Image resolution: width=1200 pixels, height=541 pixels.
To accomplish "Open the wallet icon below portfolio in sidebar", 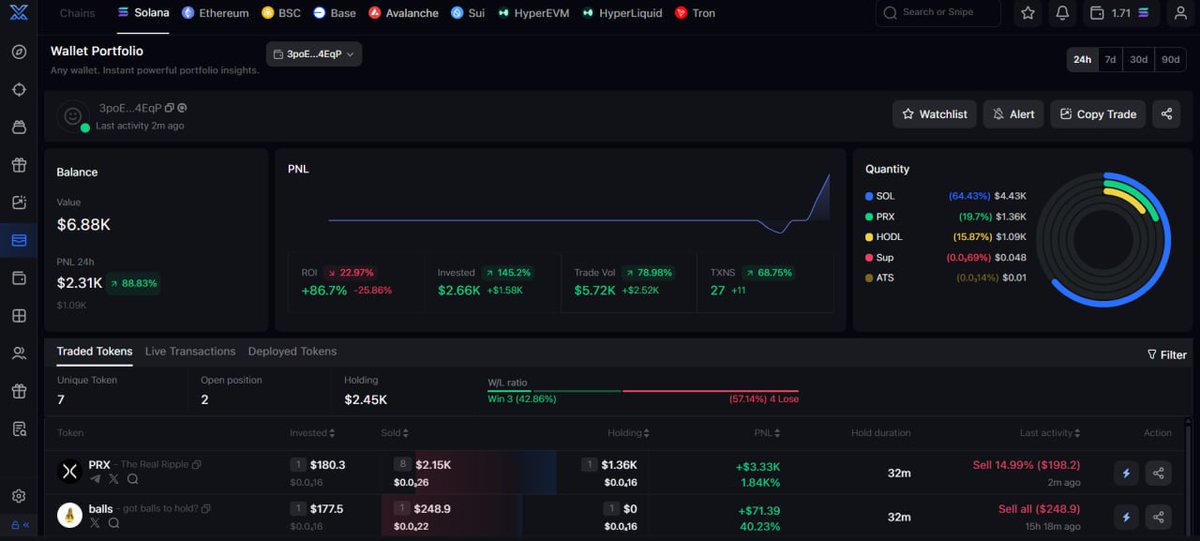I will coord(19,278).
